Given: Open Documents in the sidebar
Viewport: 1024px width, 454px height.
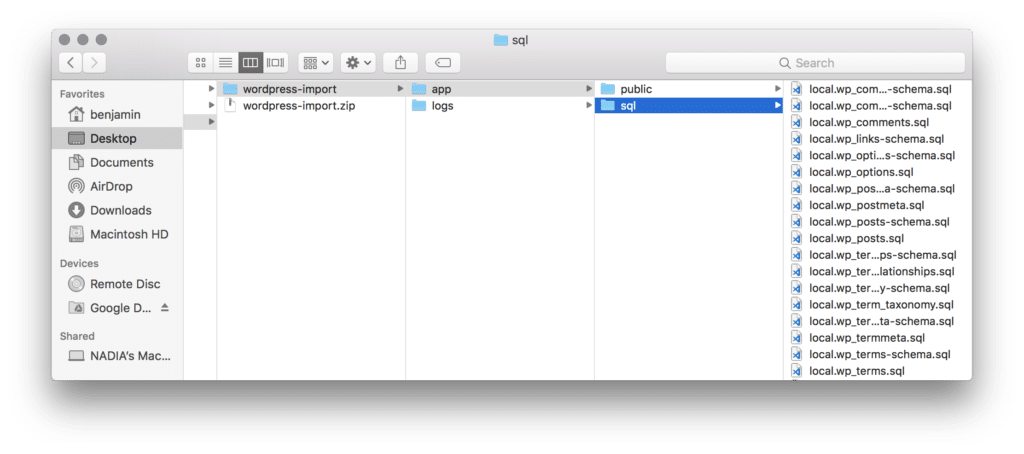Looking at the screenshot, I should coord(118,162).
